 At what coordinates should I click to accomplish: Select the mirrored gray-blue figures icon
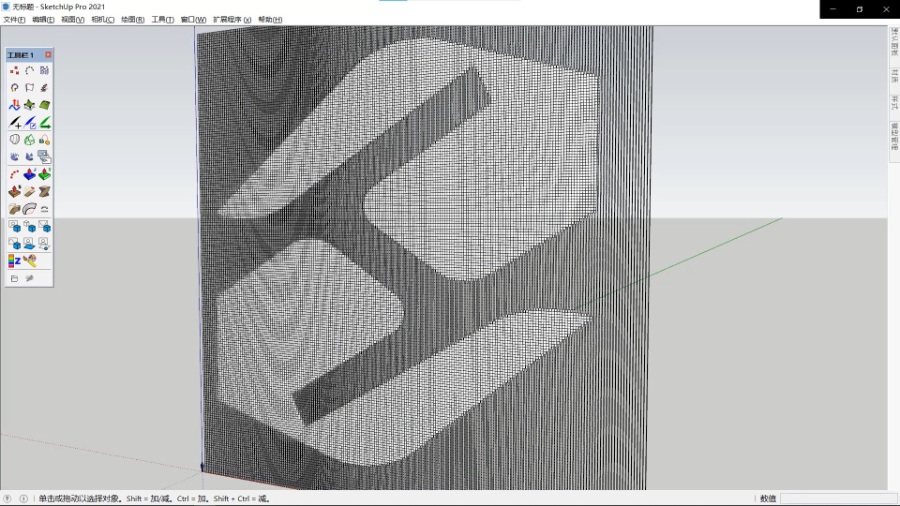(44, 71)
